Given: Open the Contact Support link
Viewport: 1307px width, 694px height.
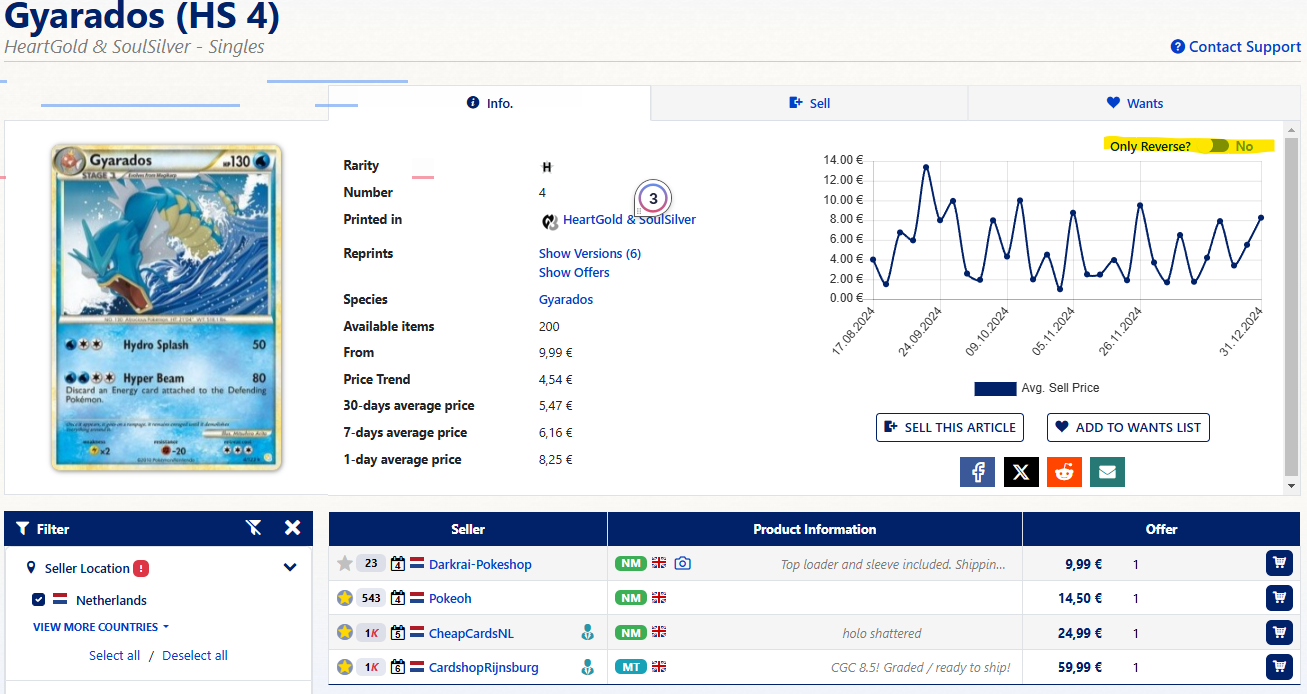Looking at the screenshot, I should (1236, 47).
